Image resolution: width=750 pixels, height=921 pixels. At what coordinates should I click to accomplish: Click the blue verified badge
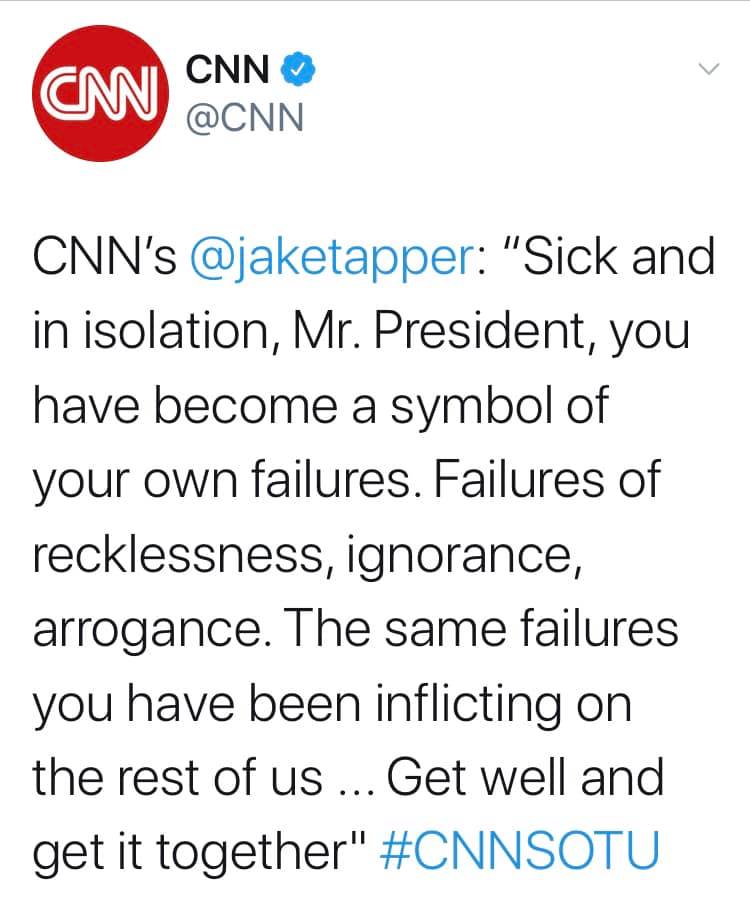click(299, 69)
